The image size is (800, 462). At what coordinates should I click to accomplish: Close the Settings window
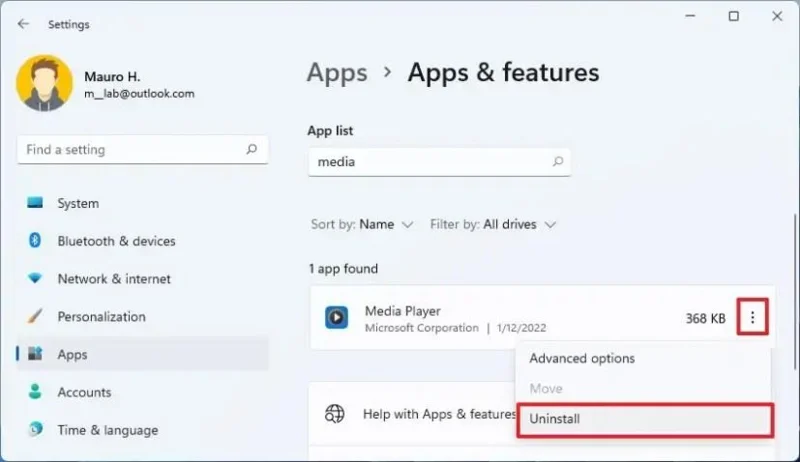tap(777, 16)
